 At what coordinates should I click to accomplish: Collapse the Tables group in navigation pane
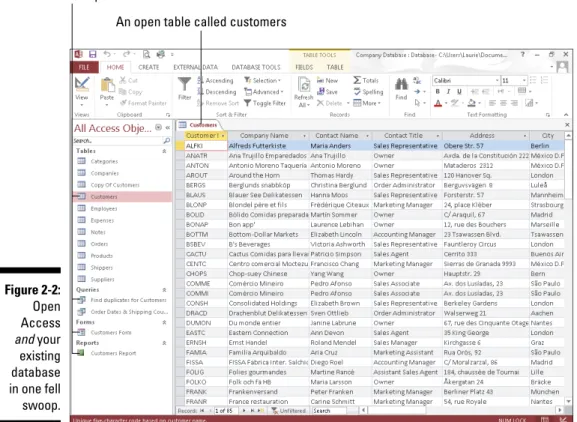(164, 151)
